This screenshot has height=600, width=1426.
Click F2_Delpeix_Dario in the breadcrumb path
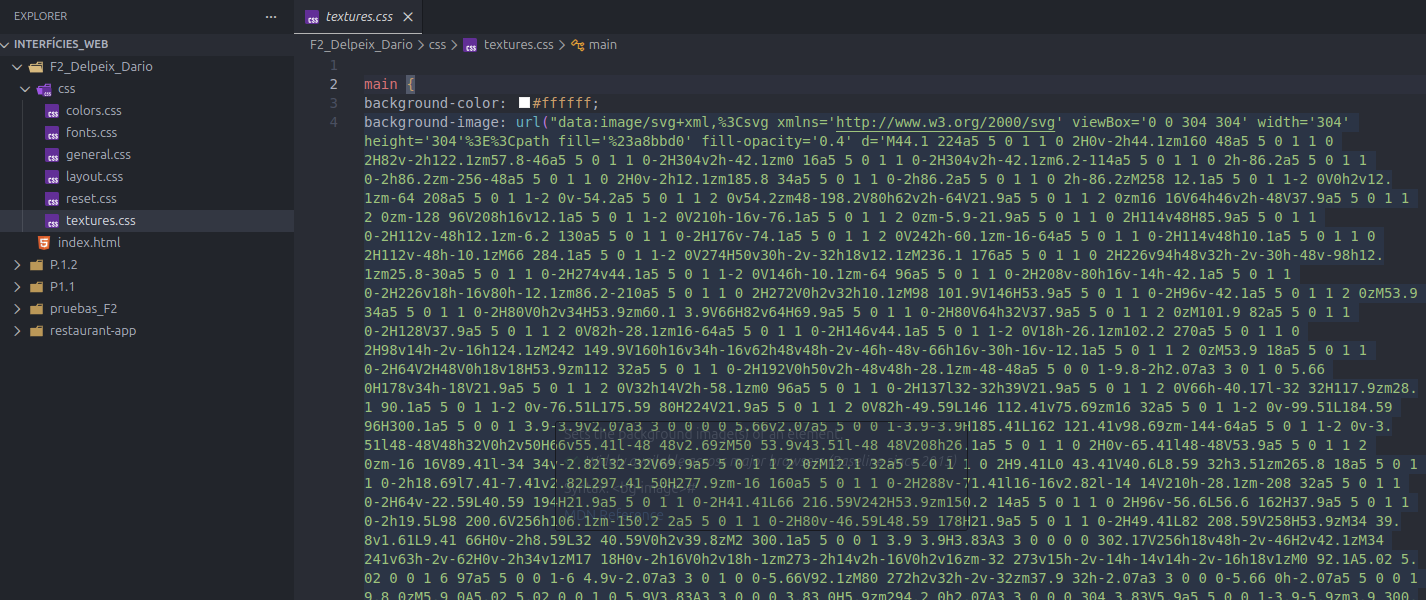pyautogui.click(x=363, y=45)
